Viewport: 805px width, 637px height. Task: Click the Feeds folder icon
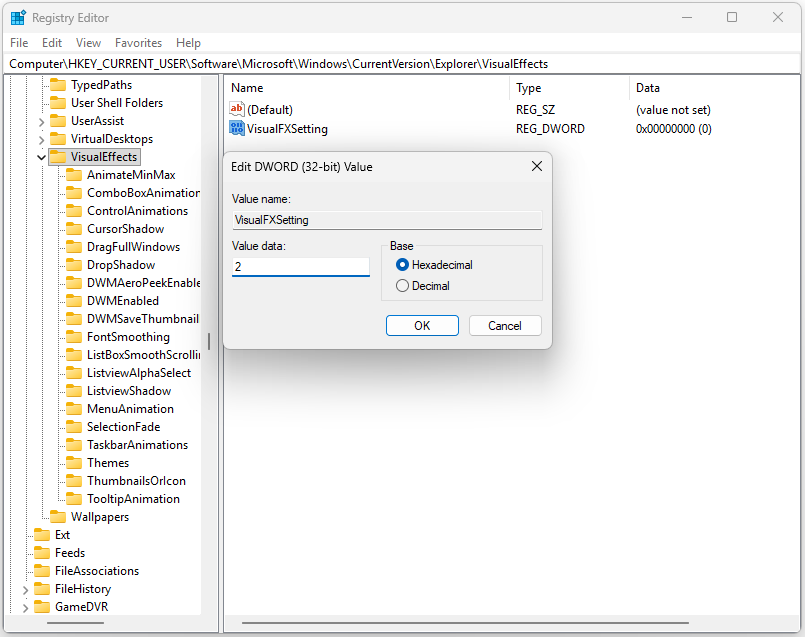[x=42, y=553]
